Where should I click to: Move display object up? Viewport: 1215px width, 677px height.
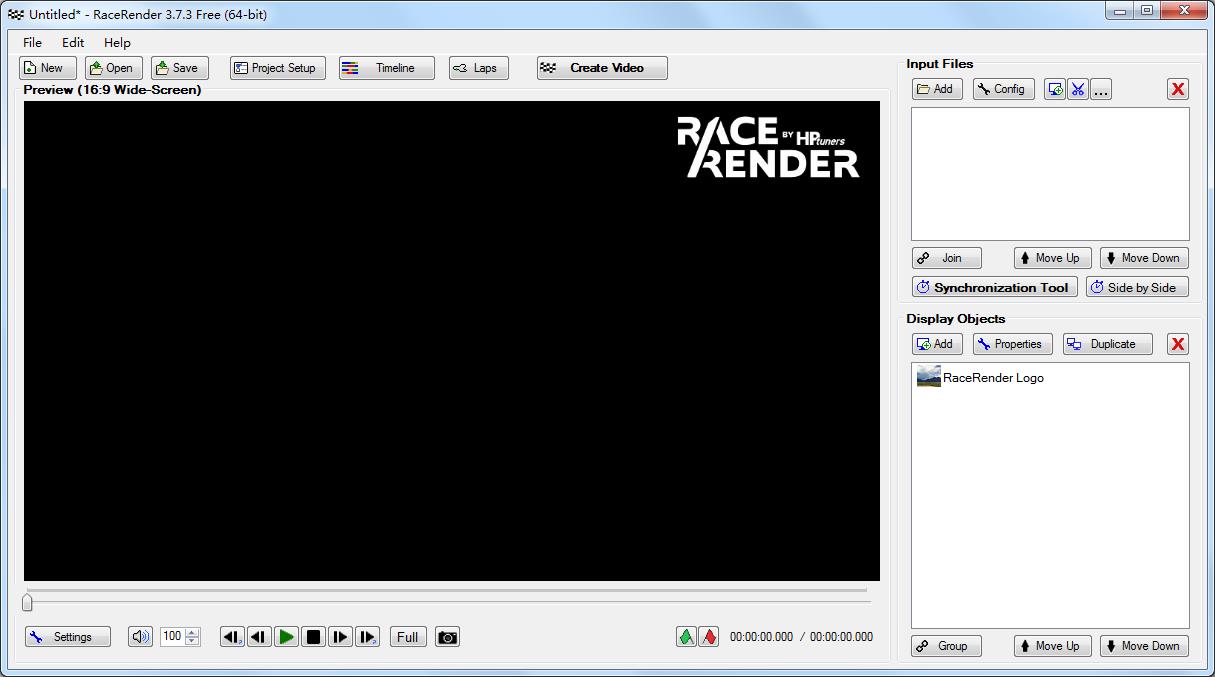pyautogui.click(x=1053, y=646)
